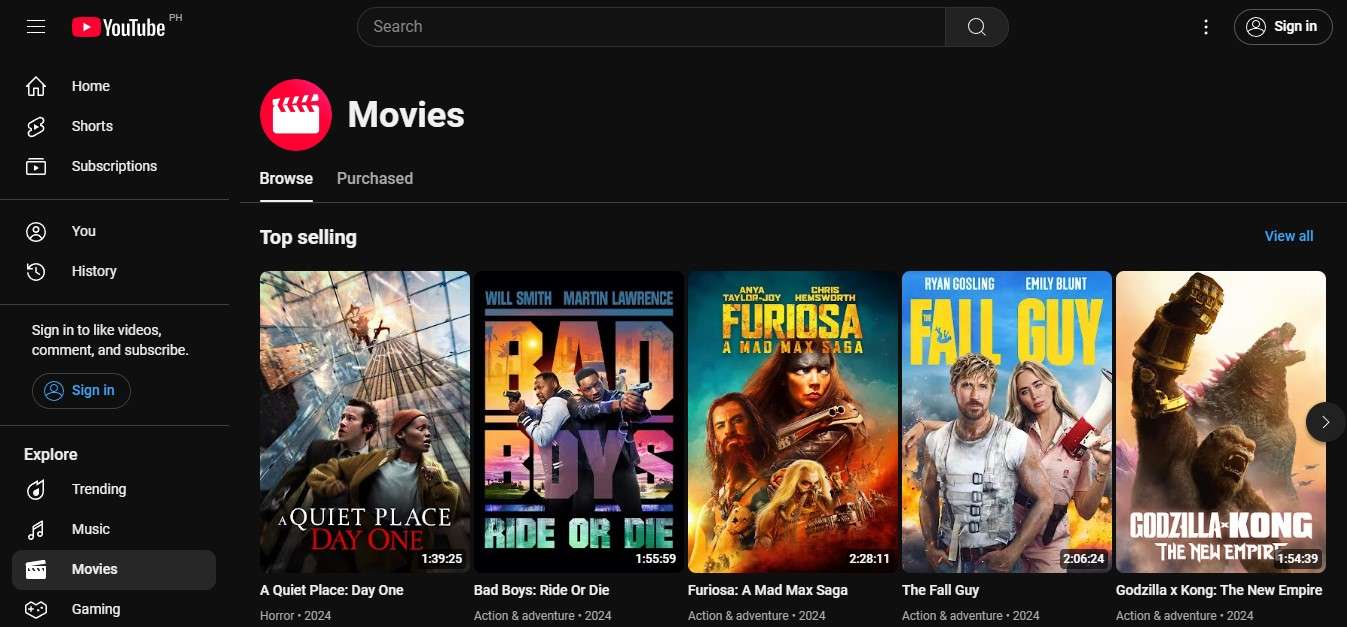Image resolution: width=1347 pixels, height=627 pixels.
Task: Click the You profile icon
Action: (36, 231)
